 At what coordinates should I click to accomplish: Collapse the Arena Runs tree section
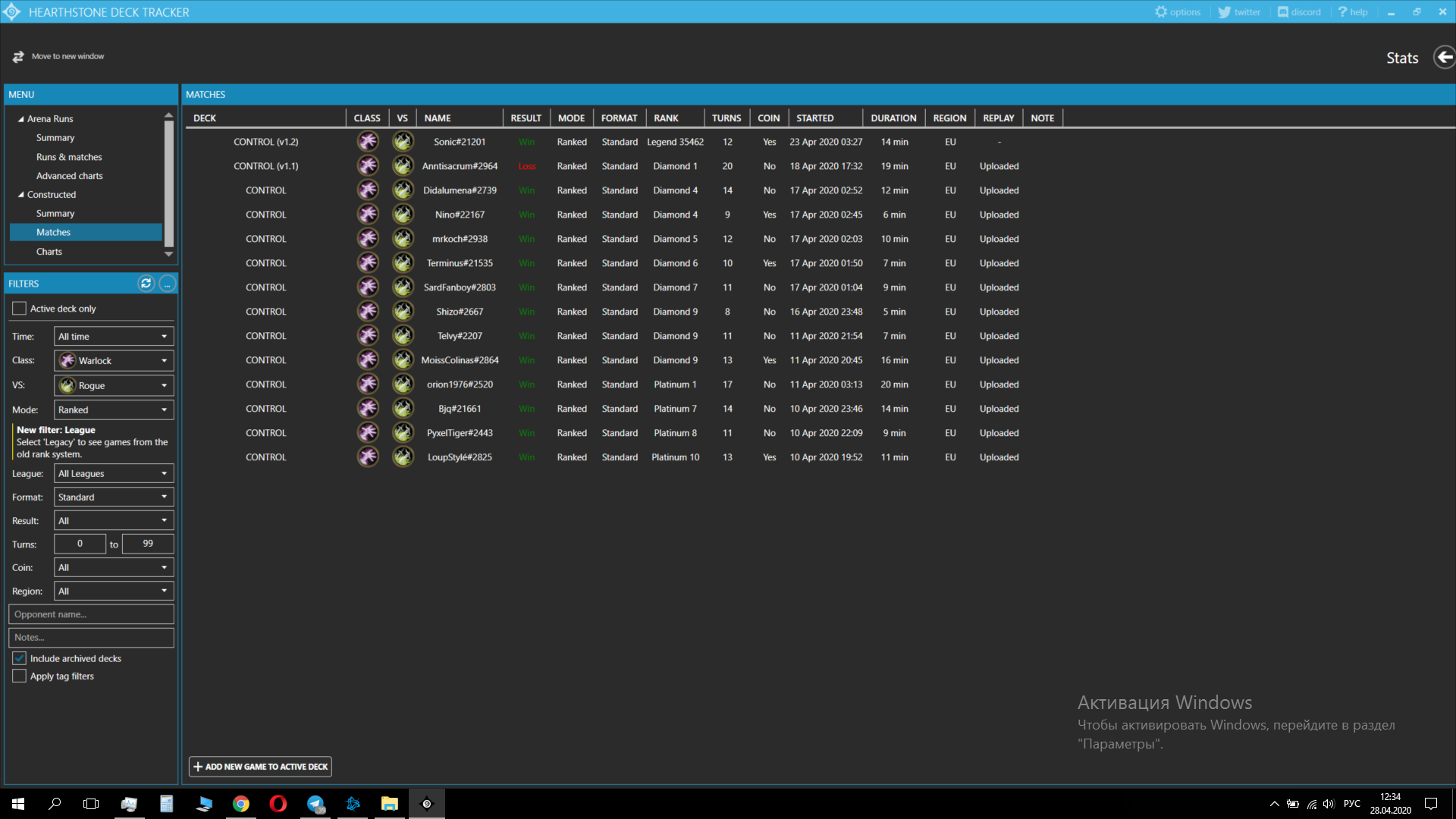click(20, 119)
